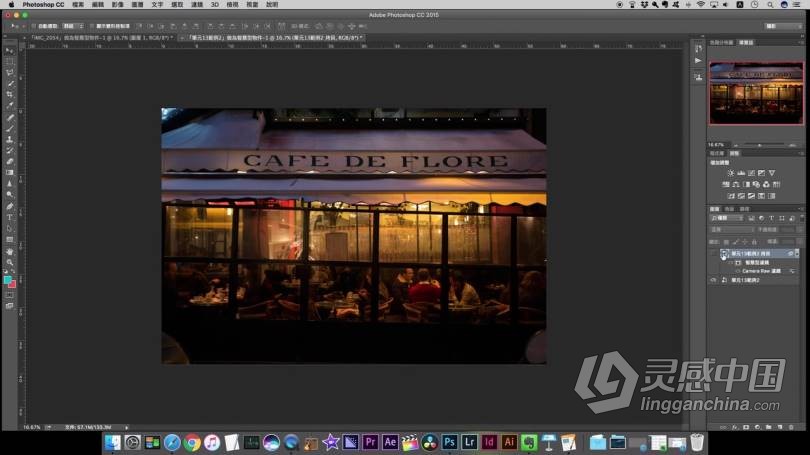Select the Spot Healing Brush tool

click(9, 118)
